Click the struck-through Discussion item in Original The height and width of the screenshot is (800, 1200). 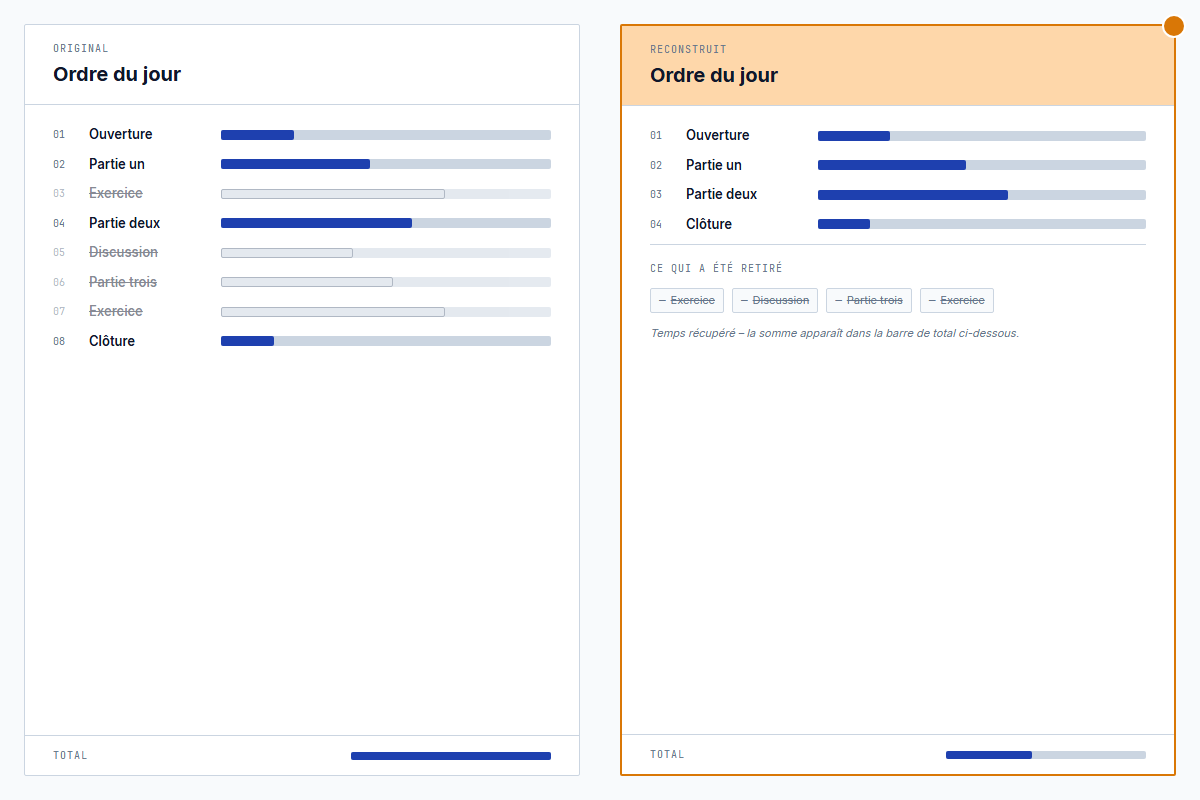click(123, 252)
